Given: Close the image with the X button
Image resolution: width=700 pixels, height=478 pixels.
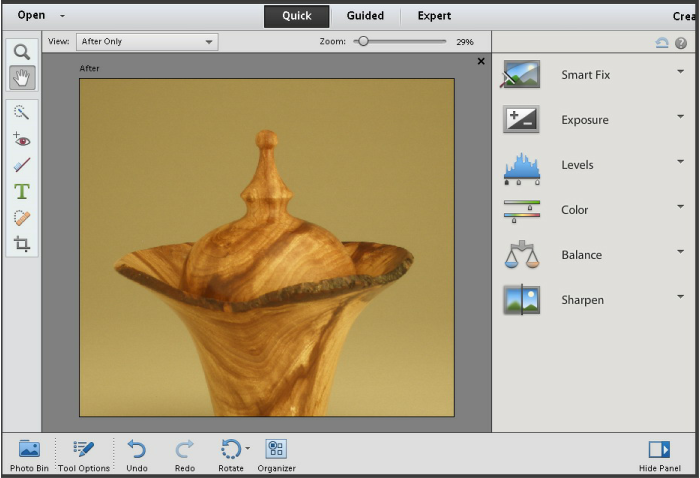Looking at the screenshot, I should (x=481, y=61).
